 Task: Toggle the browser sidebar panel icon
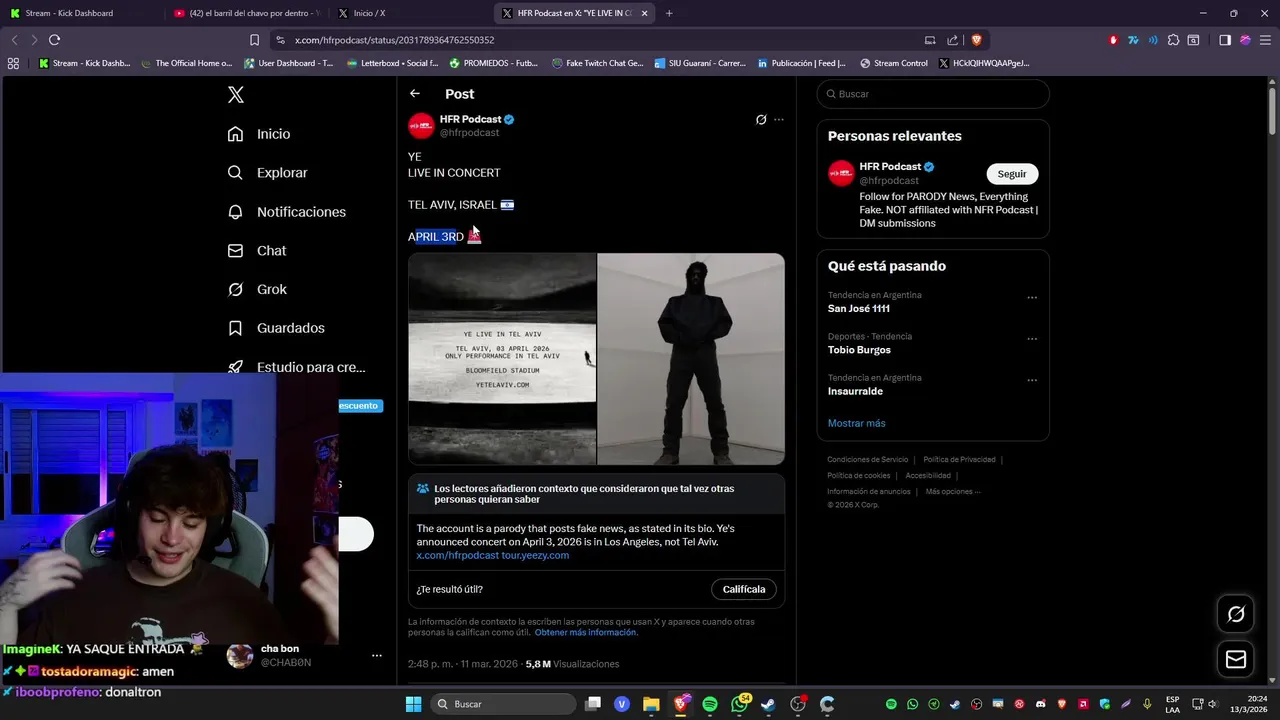click(x=1225, y=40)
